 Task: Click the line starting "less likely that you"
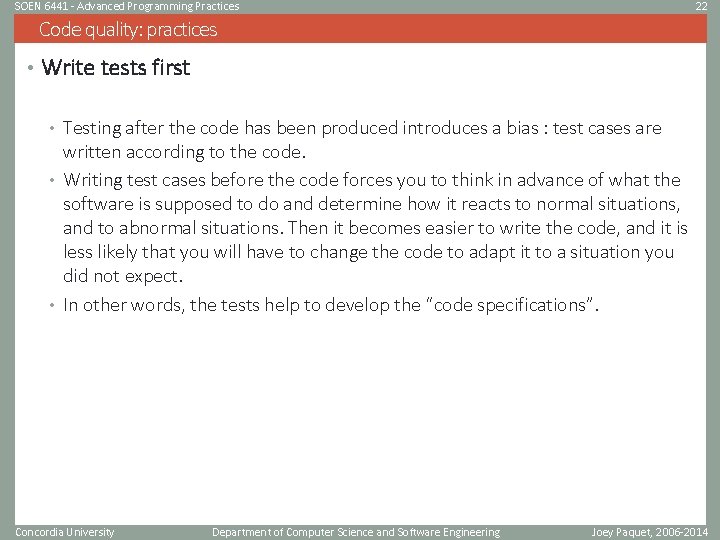(368, 252)
